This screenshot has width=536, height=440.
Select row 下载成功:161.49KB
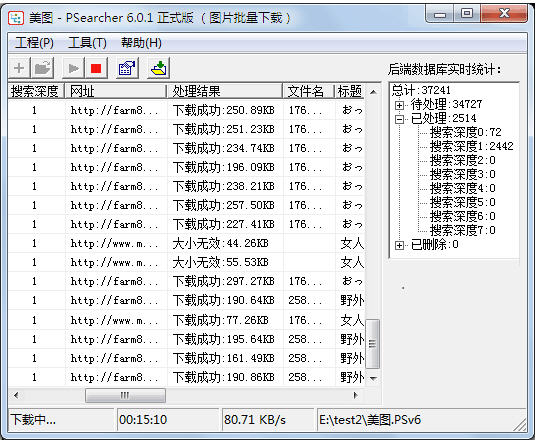click(x=187, y=358)
